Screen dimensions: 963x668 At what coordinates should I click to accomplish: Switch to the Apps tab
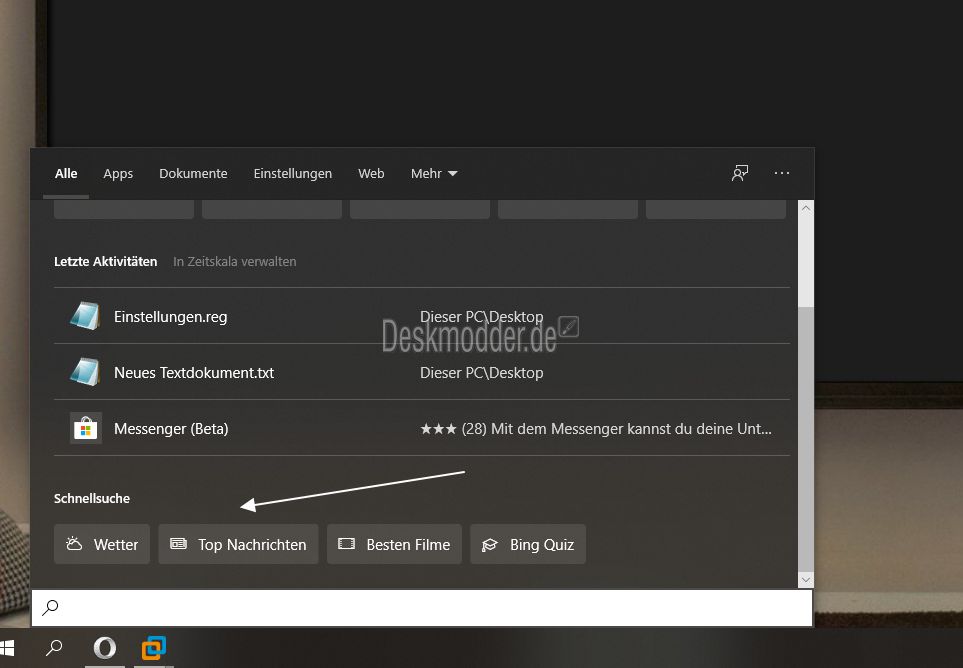(118, 174)
